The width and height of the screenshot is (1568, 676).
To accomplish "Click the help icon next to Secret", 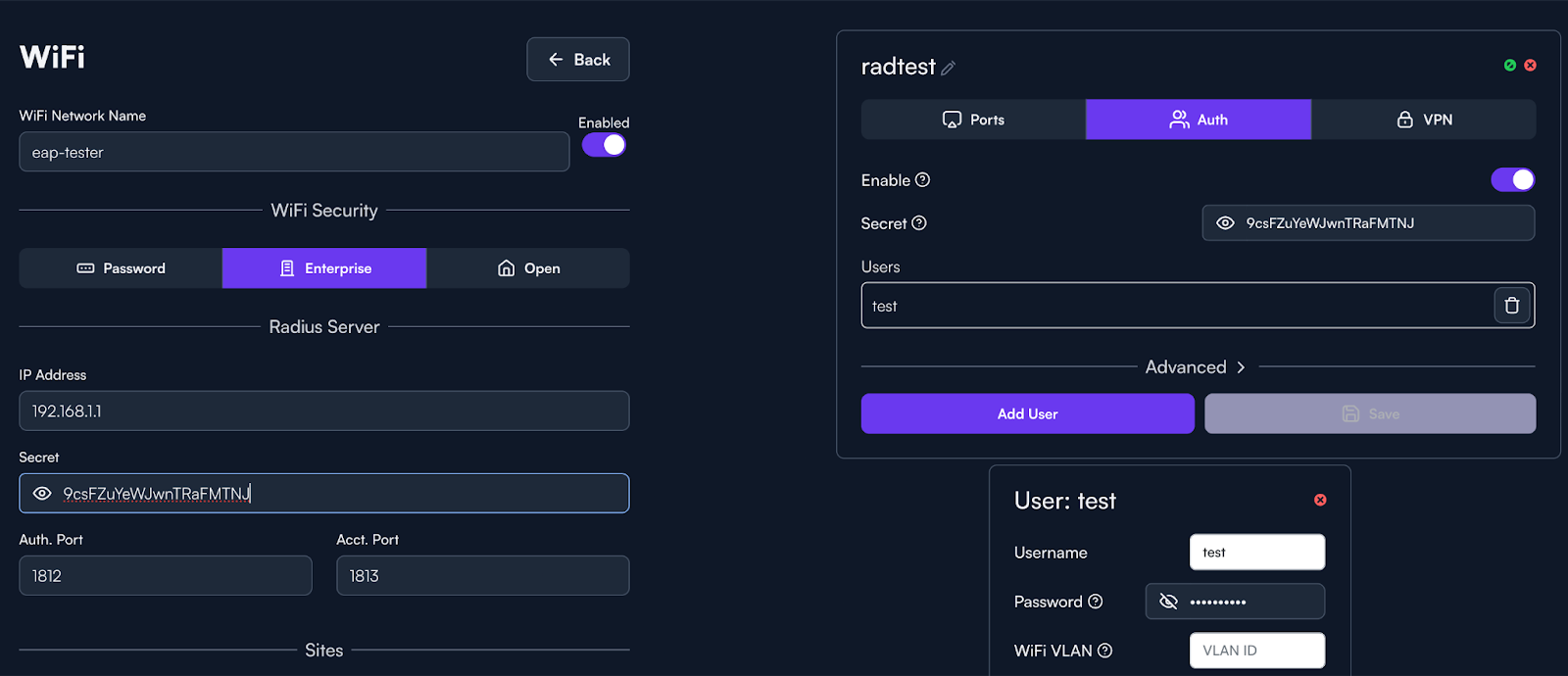I will click(x=919, y=223).
